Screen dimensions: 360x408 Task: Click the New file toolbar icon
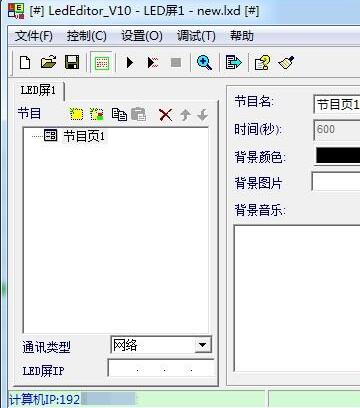[25, 63]
